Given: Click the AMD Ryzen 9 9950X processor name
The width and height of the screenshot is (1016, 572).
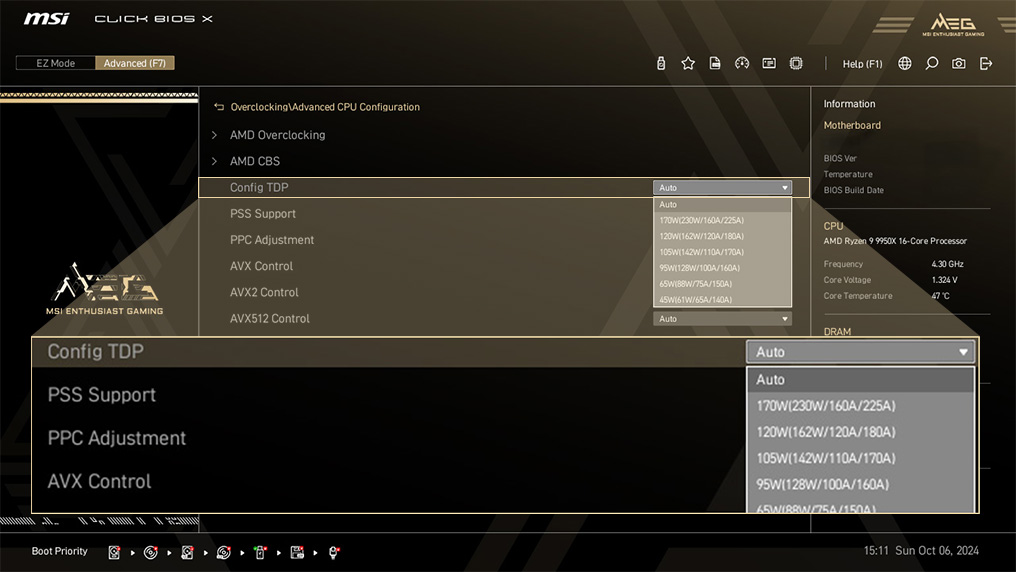Looking at the screenshot, I should pyautogui.click(x=895, y=241).
